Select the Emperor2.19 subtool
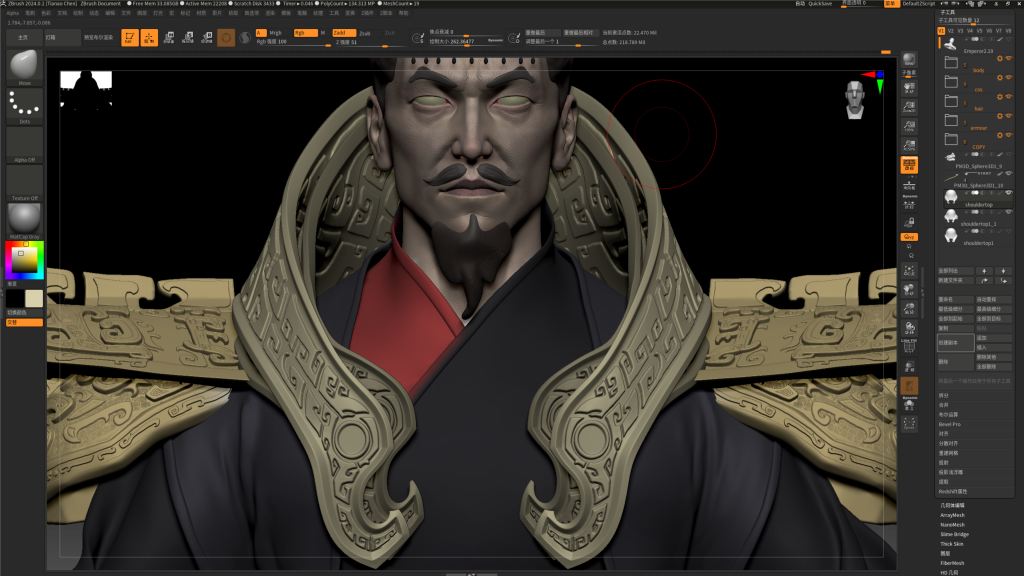Viewport: 1024px width, 576px height. point(976,44)
